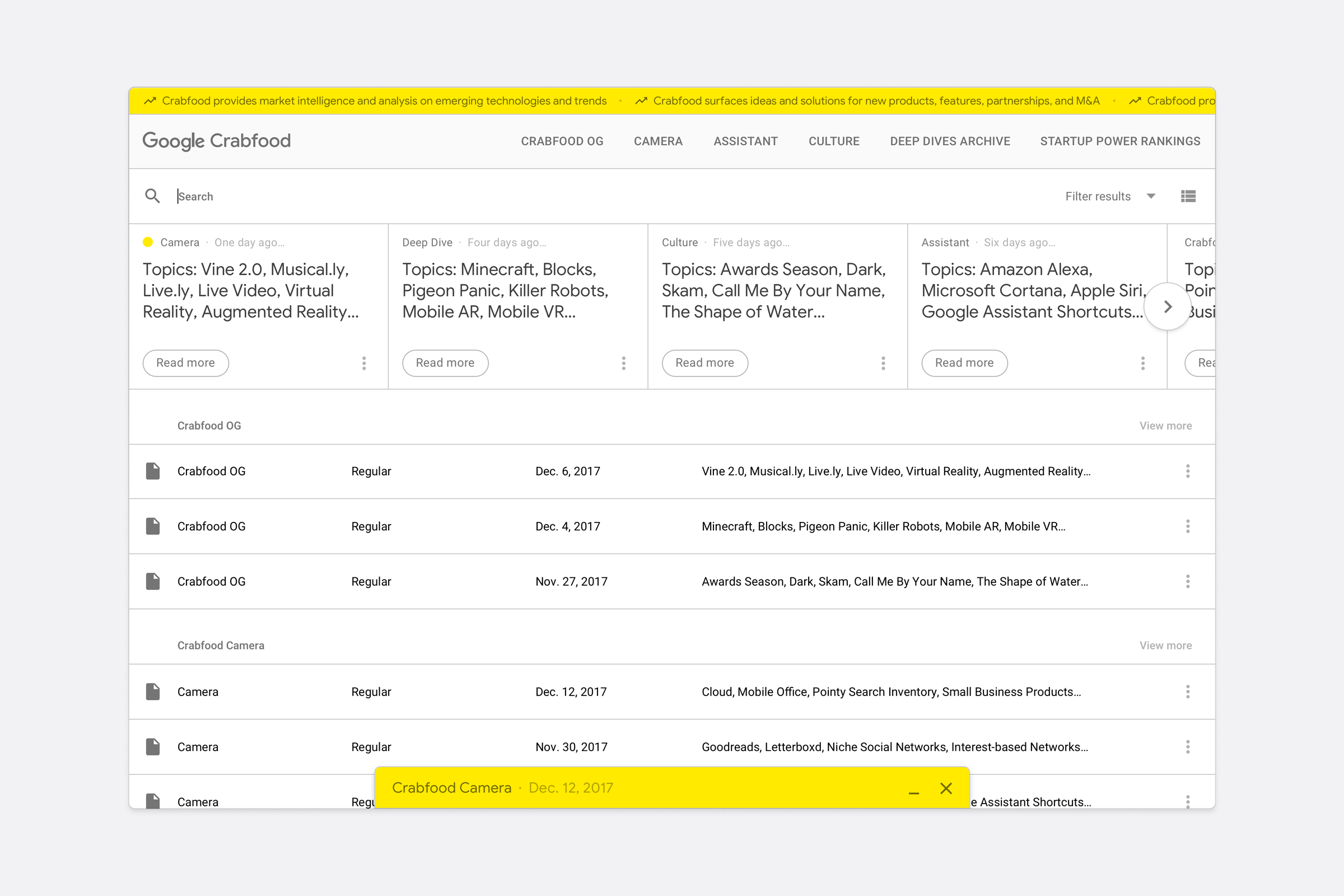Click 'Deep Dive' category label on card
Viewport: 1344px width, 896px height.
[427, 242]
